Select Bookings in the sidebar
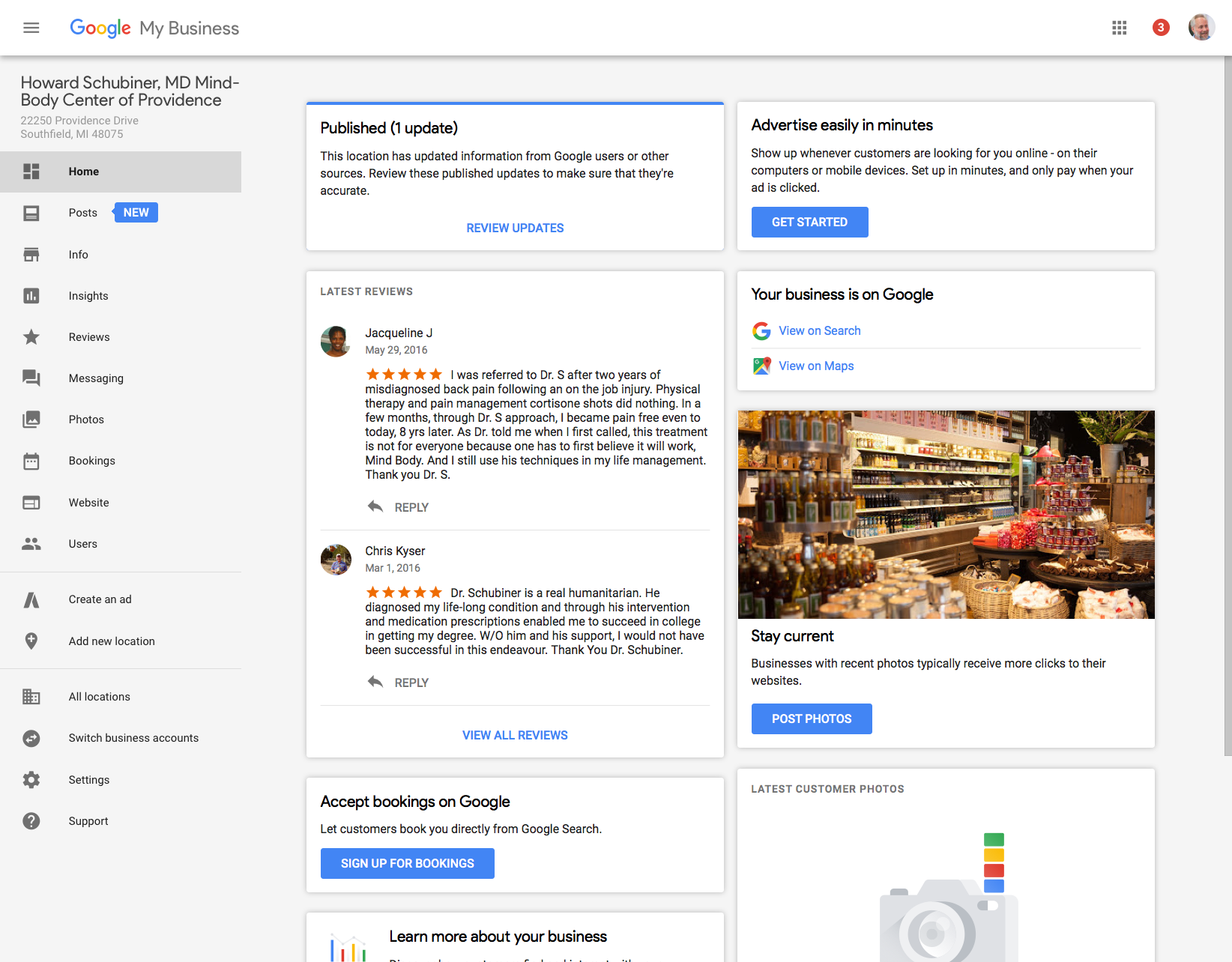Viewport: 1232px width, 962px height. coord(121,461)
